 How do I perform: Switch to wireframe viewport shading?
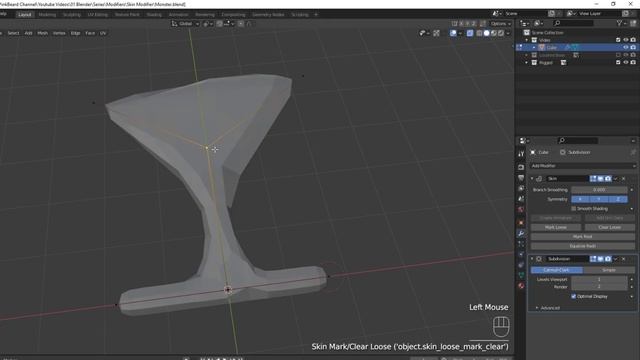[x=479, y=33]
